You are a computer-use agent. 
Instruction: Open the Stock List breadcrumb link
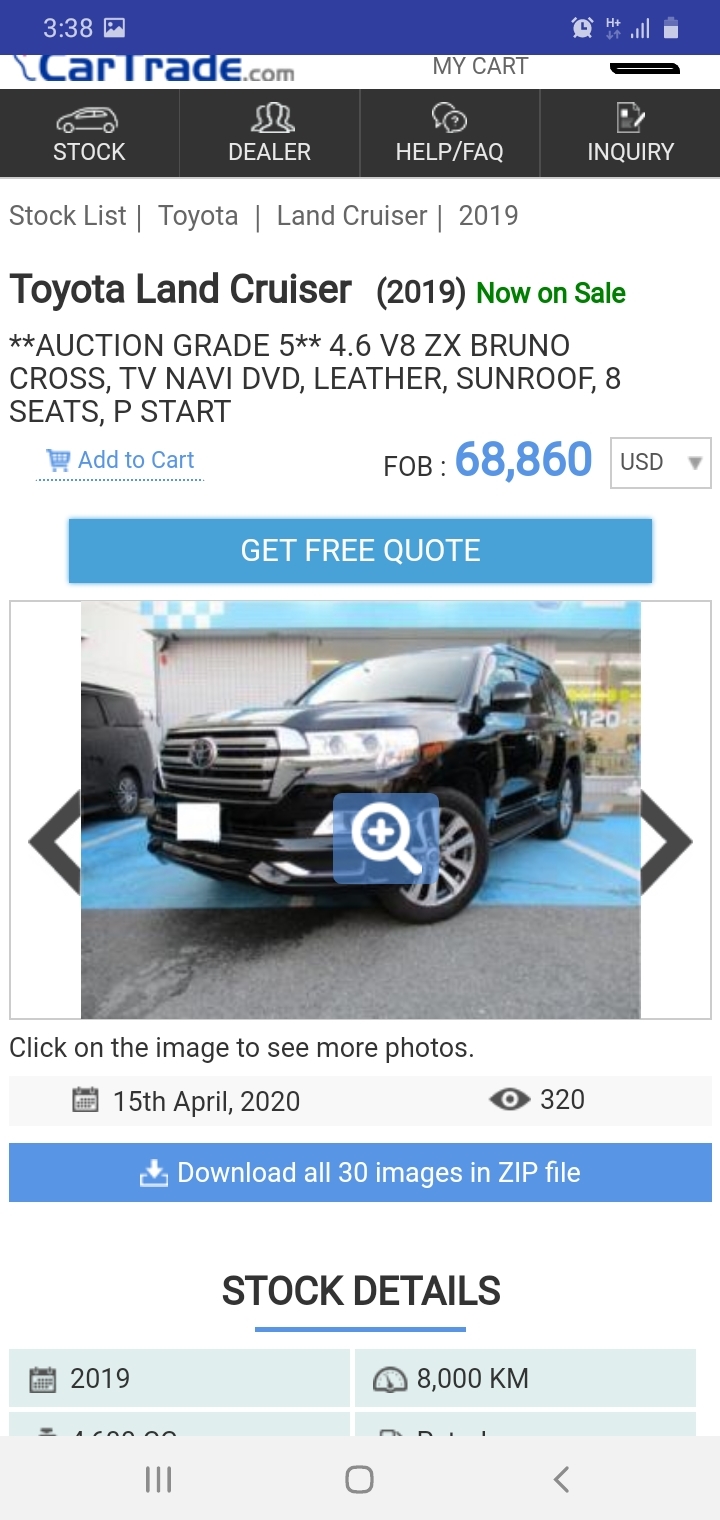click(x=68, y=216)
